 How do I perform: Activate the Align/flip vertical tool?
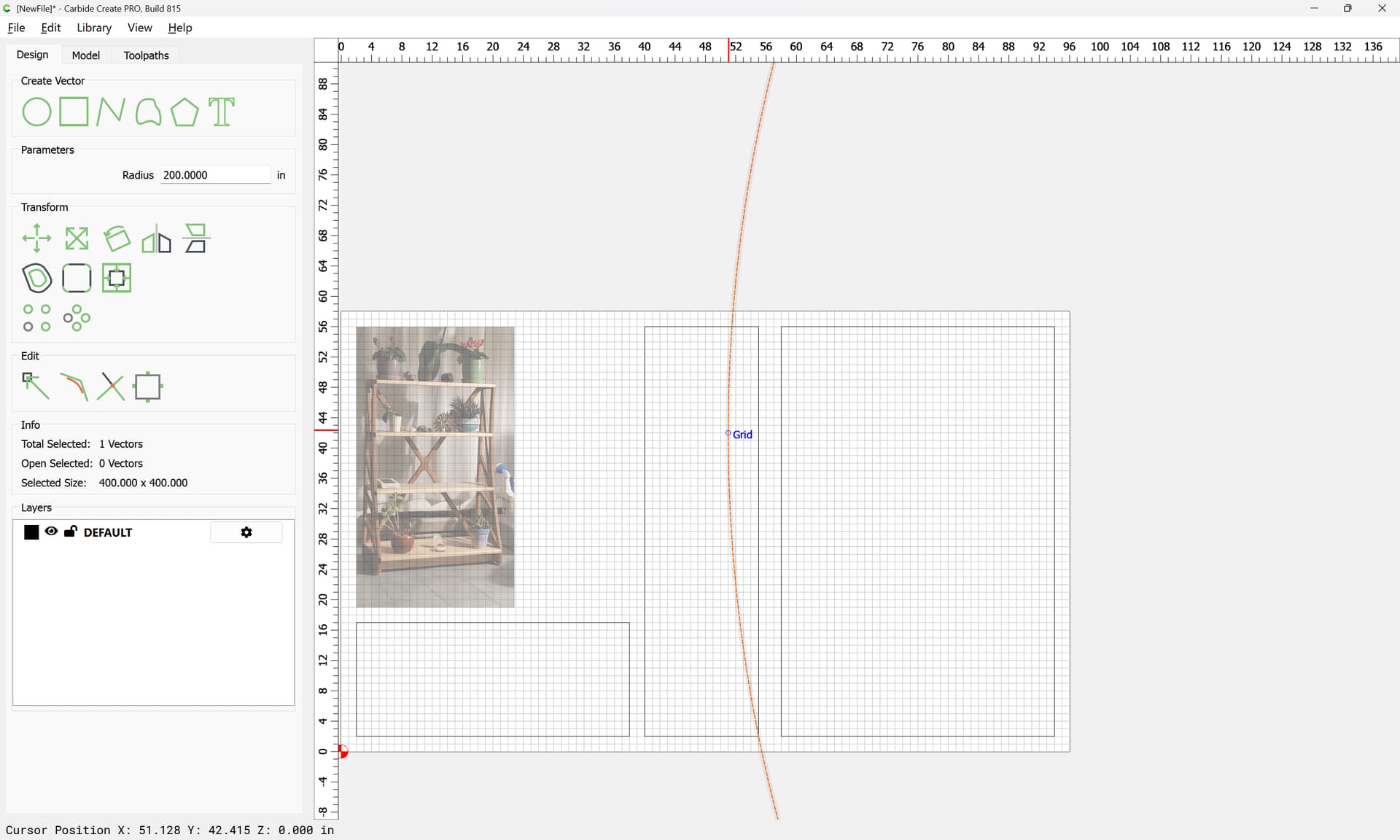click(x=196, y=238)
